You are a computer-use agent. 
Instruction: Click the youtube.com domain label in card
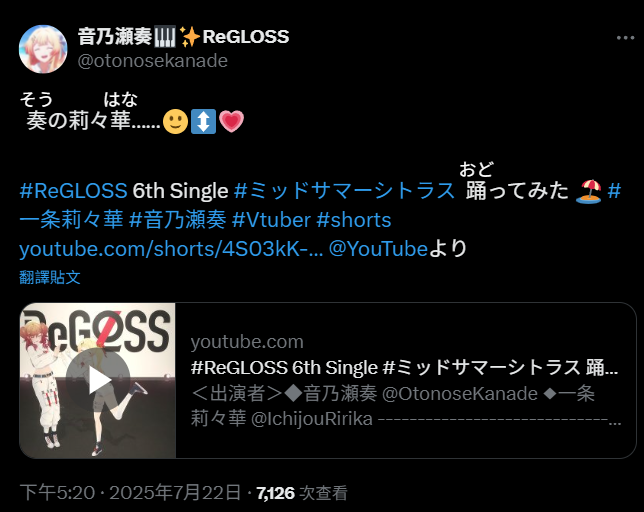click(x=247, y=342)
